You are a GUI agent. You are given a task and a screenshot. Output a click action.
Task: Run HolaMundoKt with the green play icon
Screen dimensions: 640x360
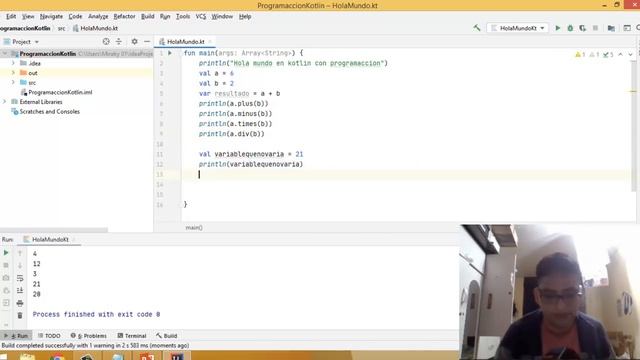pyautogui.click(x=558, y=28)
